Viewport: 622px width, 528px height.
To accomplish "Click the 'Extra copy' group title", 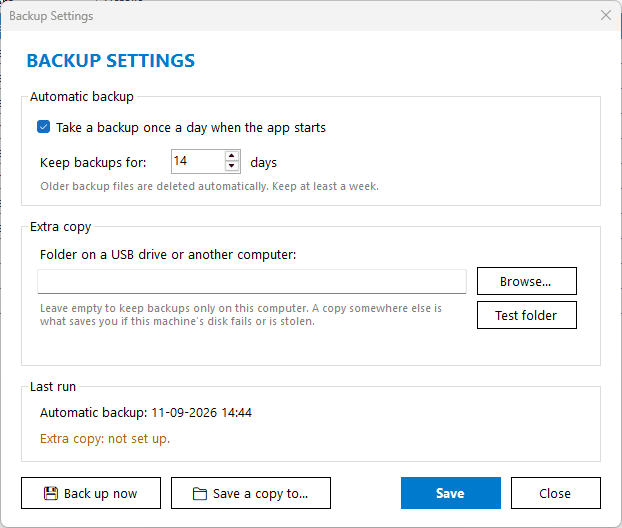I will pyautogui.click(x=60, y=227).
